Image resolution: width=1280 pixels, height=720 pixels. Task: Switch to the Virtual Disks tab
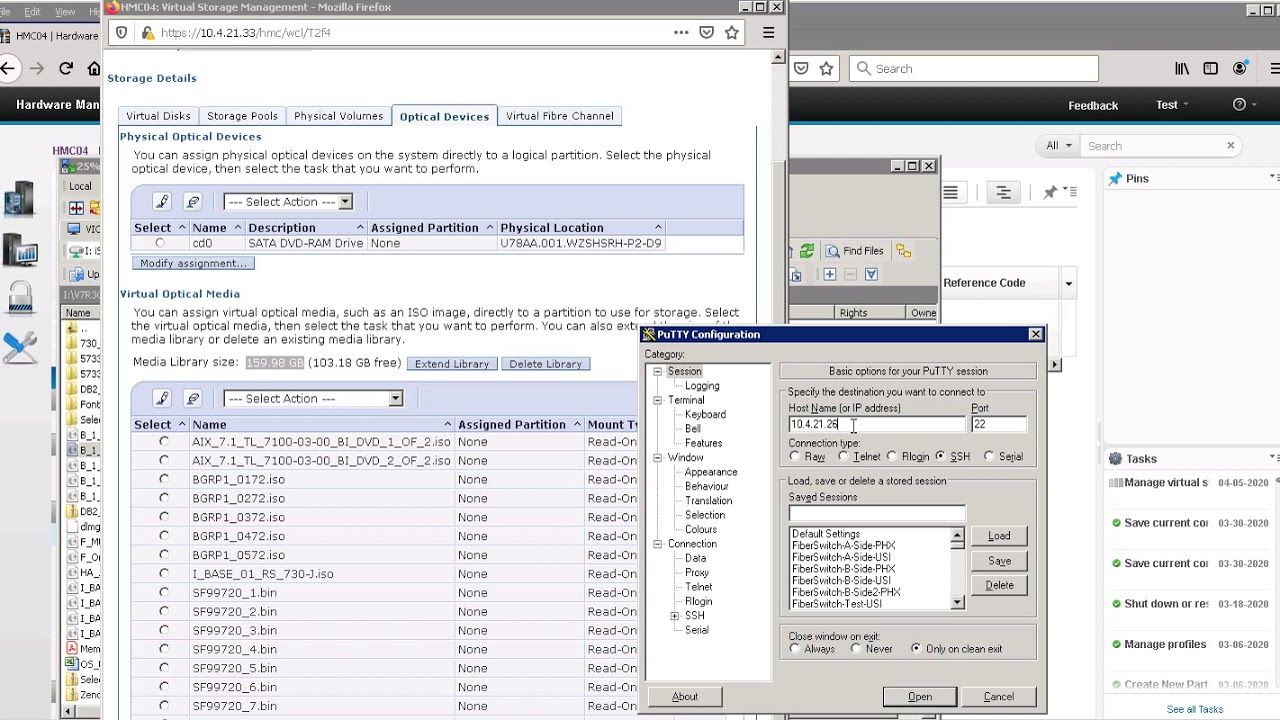[158, 116]
